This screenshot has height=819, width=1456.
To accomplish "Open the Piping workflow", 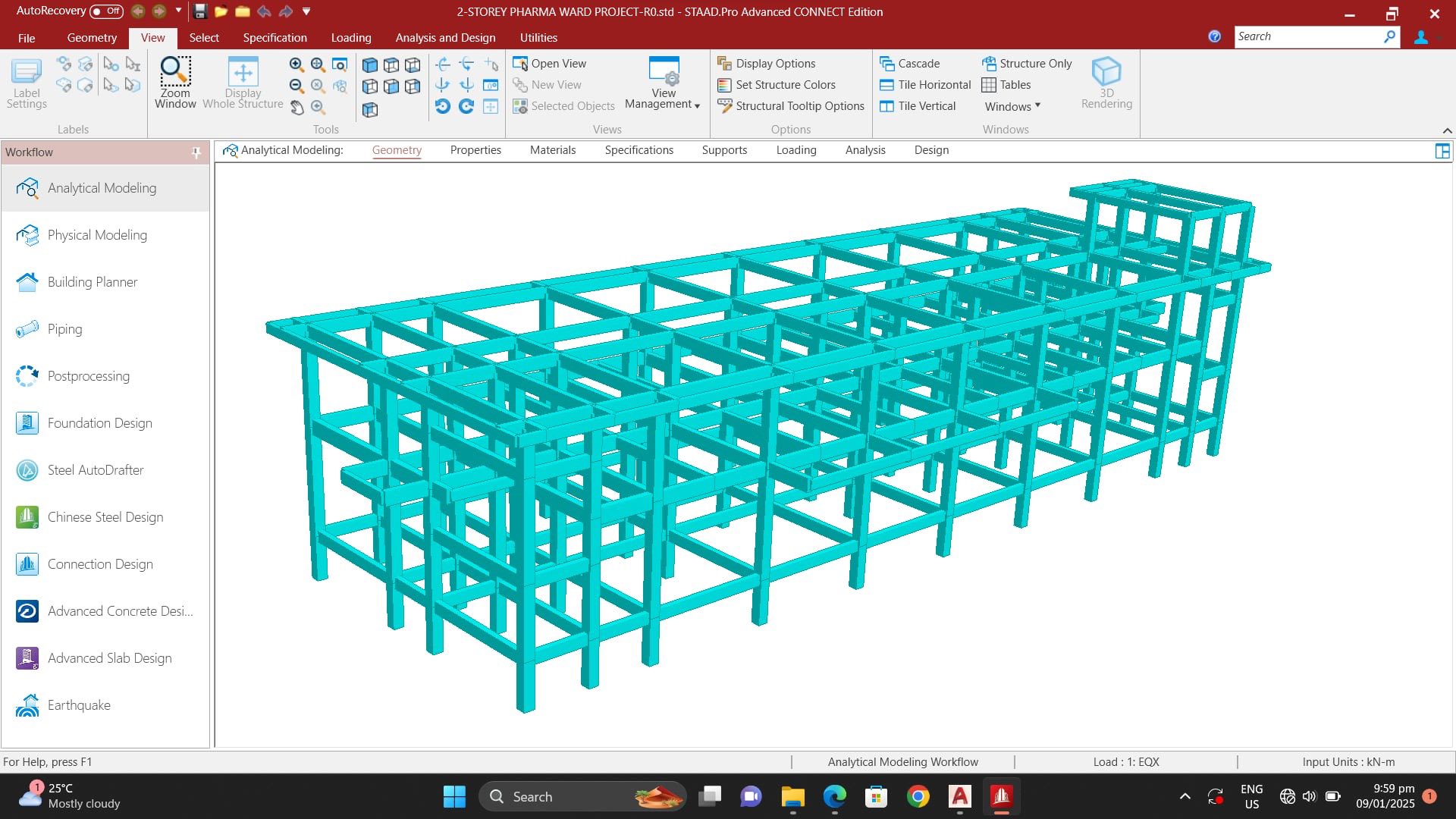I will 105,329.
